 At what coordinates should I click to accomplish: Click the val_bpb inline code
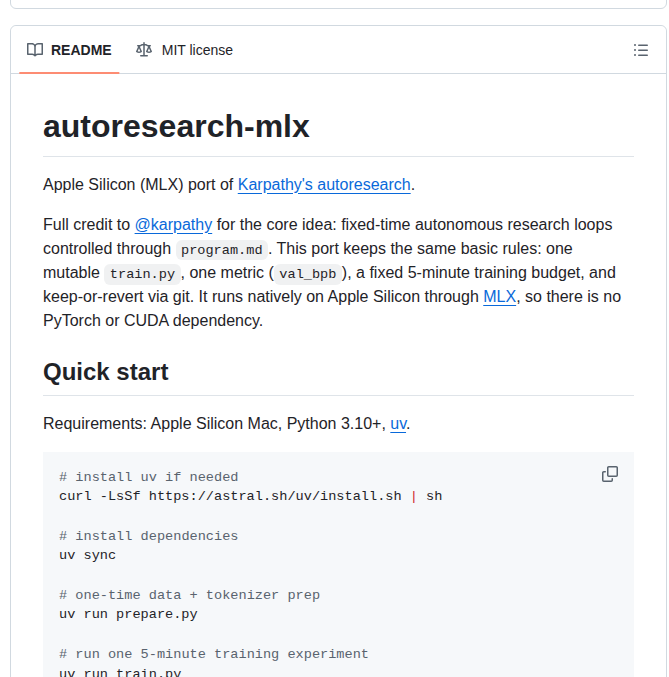click(x=308, y=274)
